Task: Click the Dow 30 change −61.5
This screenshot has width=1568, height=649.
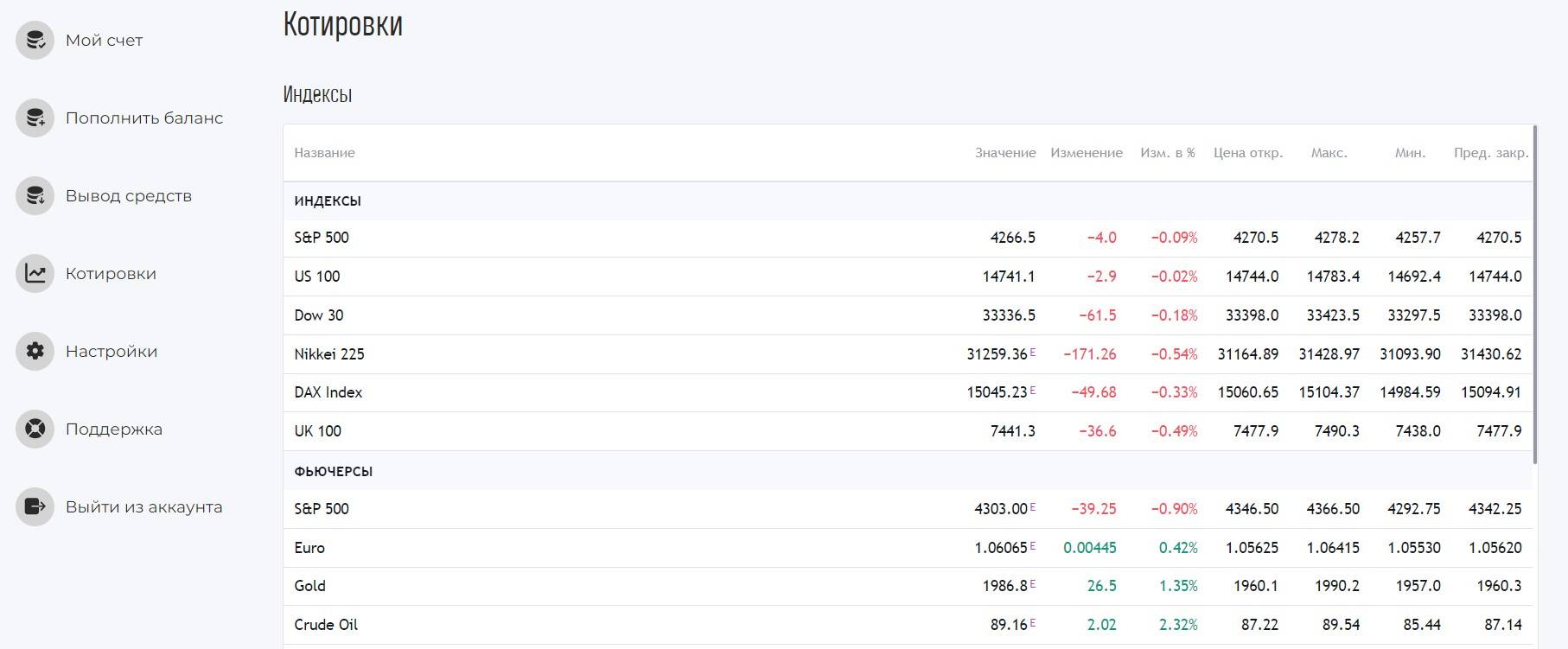Action: pyautogui.click(x=1098, y=315)
